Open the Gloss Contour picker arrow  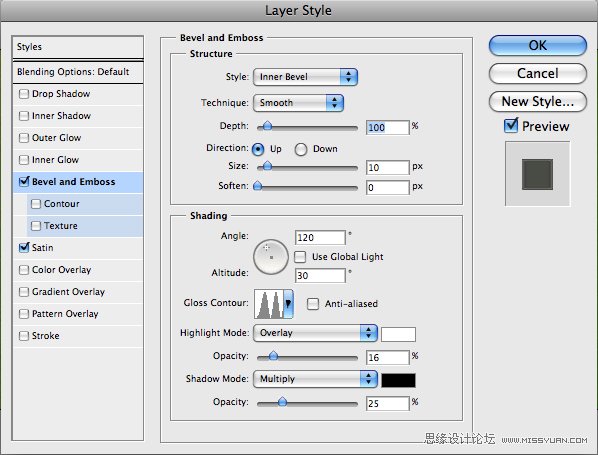click(288, 304)
